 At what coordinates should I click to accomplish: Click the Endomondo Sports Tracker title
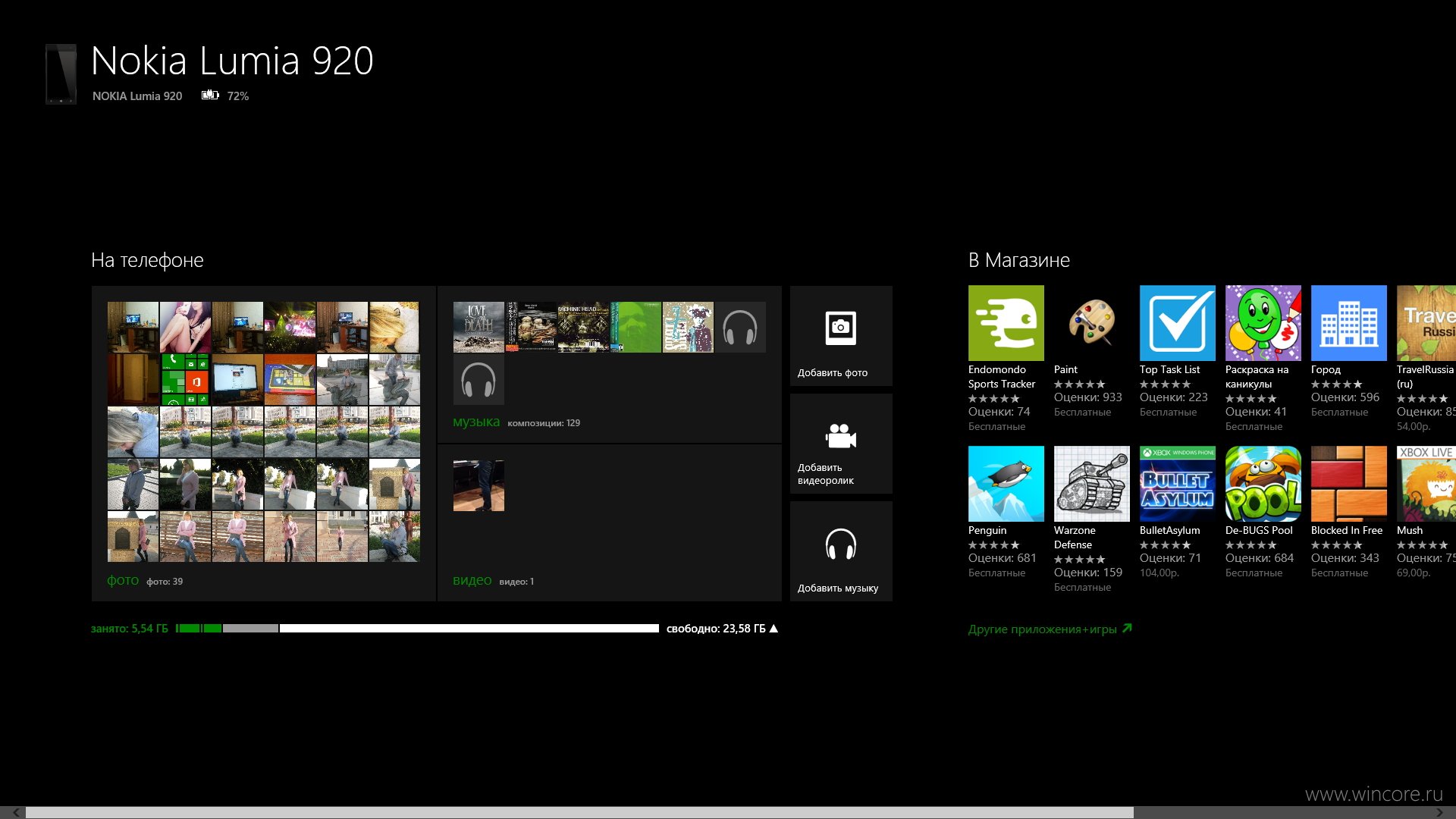1001,377
